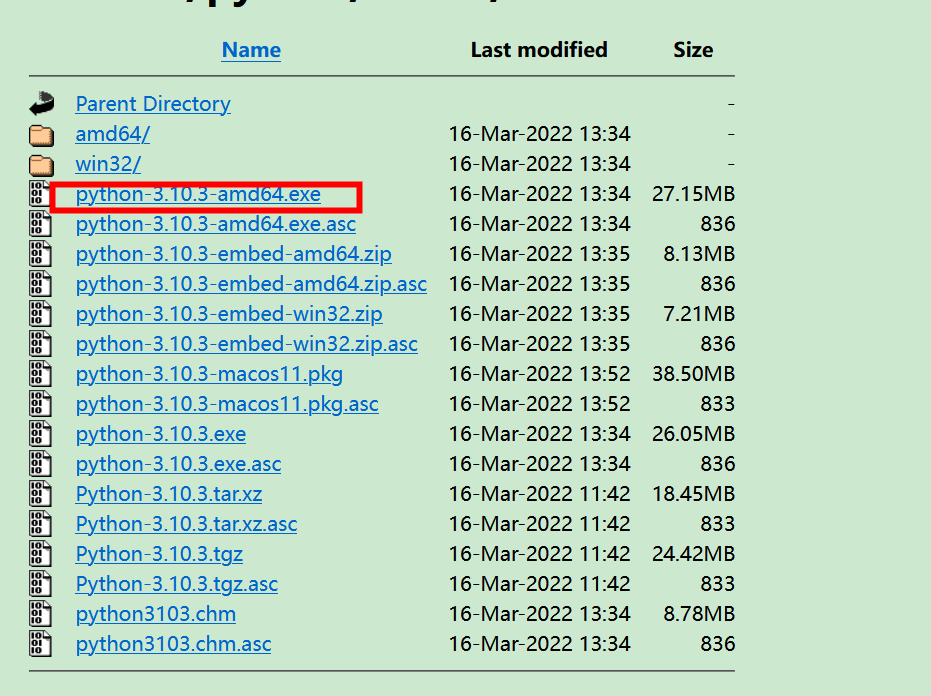Viewport: 931px width, 696px height.
Task: Download the Python-3.10.3.tgz source tarball
Action: [x=159, y=554]
